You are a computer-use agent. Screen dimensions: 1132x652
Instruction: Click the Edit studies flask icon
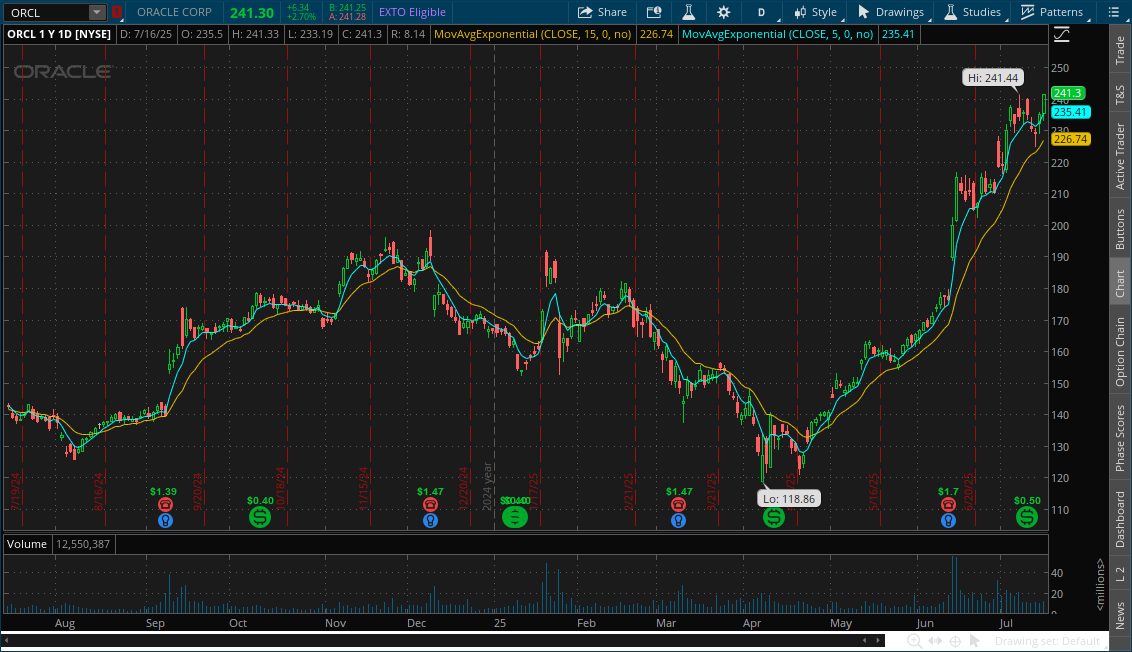689,12
